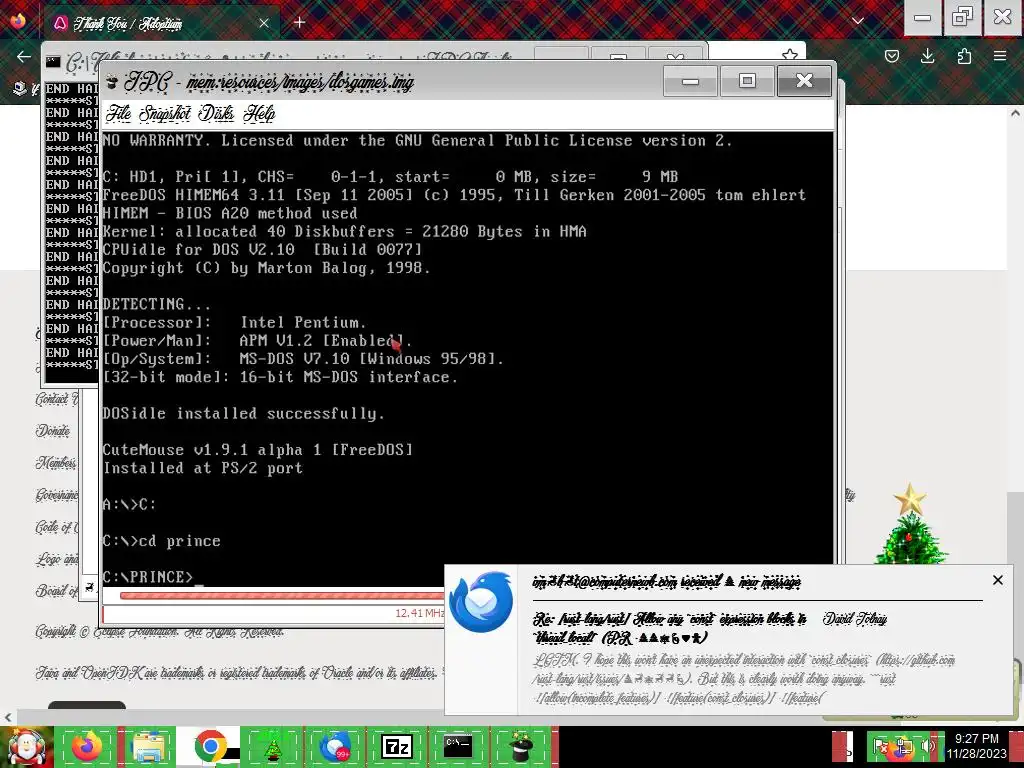
Task: Click the Pocket save icon in Firefox
Action: [x=891, y=56]
